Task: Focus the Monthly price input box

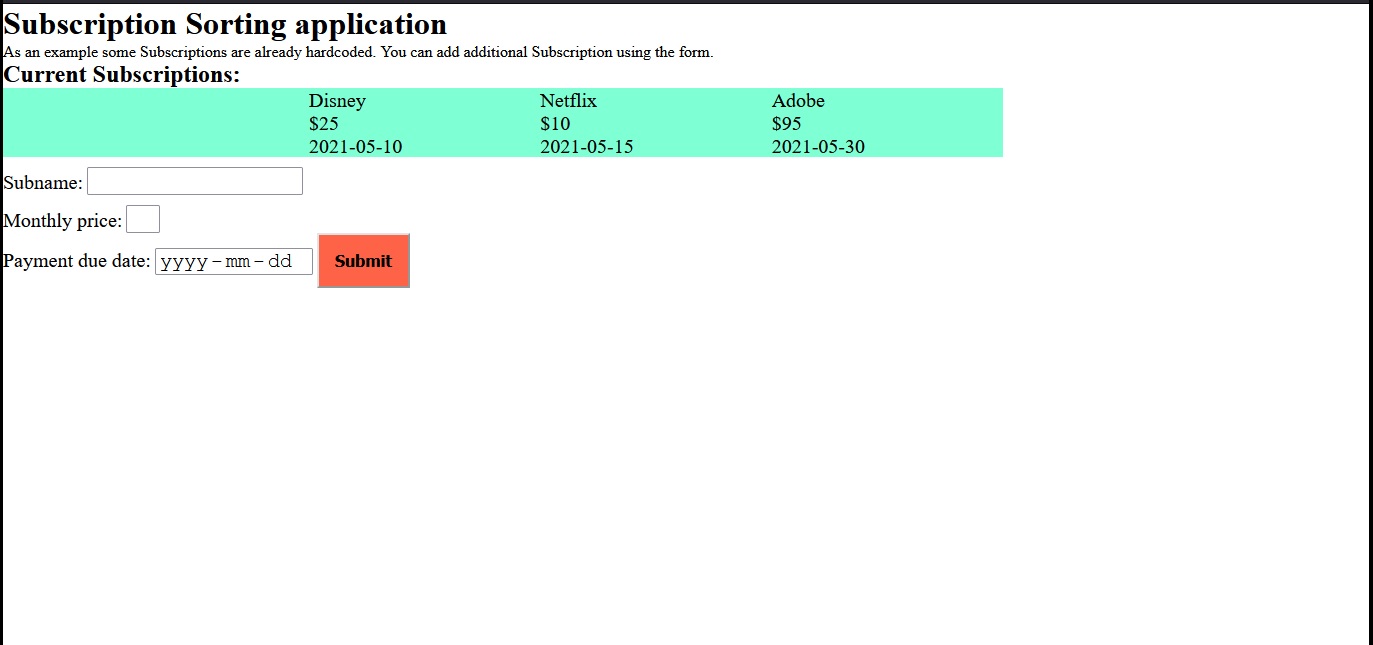Action: pos(143,219)
